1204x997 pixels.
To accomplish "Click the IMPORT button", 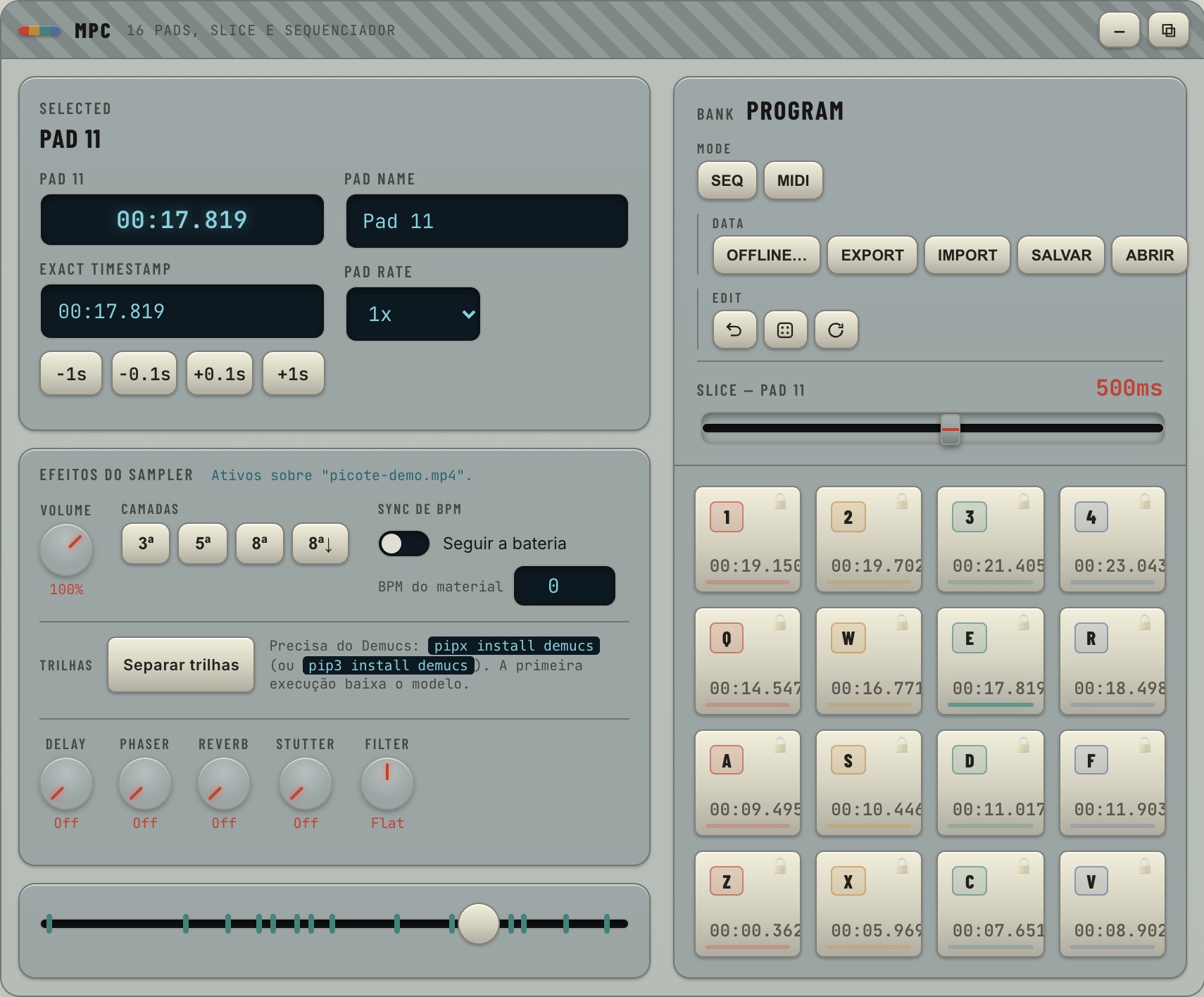I will [x=967, y=255].
